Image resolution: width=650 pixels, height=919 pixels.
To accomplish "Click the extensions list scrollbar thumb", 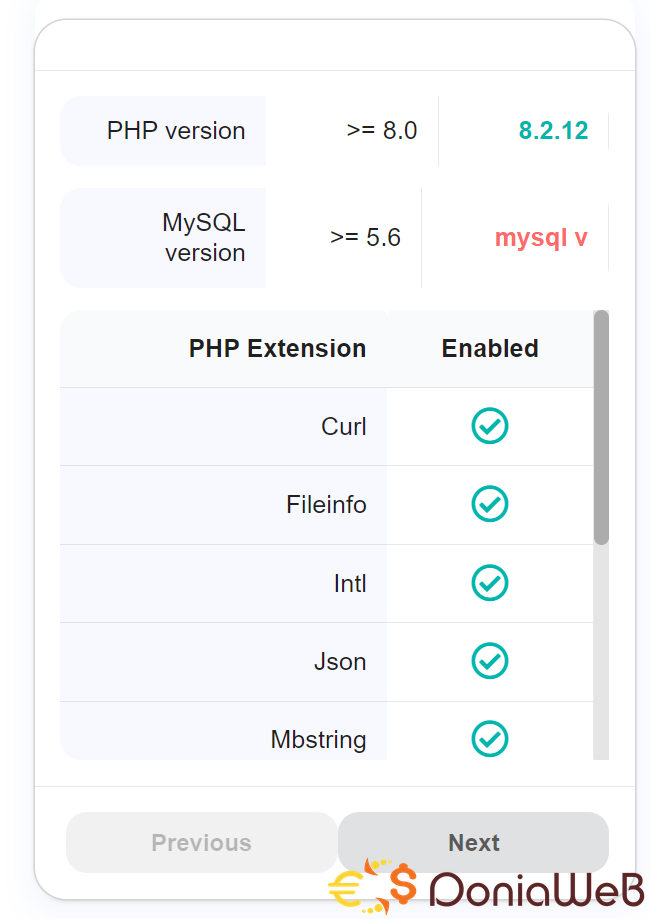I will (601, 427).
